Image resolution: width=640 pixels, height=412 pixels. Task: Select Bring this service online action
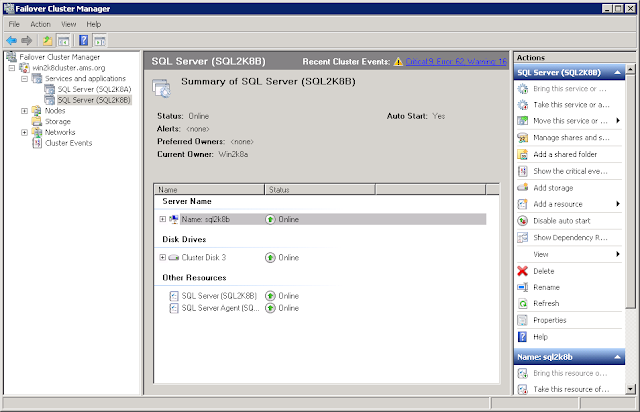point(569,89)
